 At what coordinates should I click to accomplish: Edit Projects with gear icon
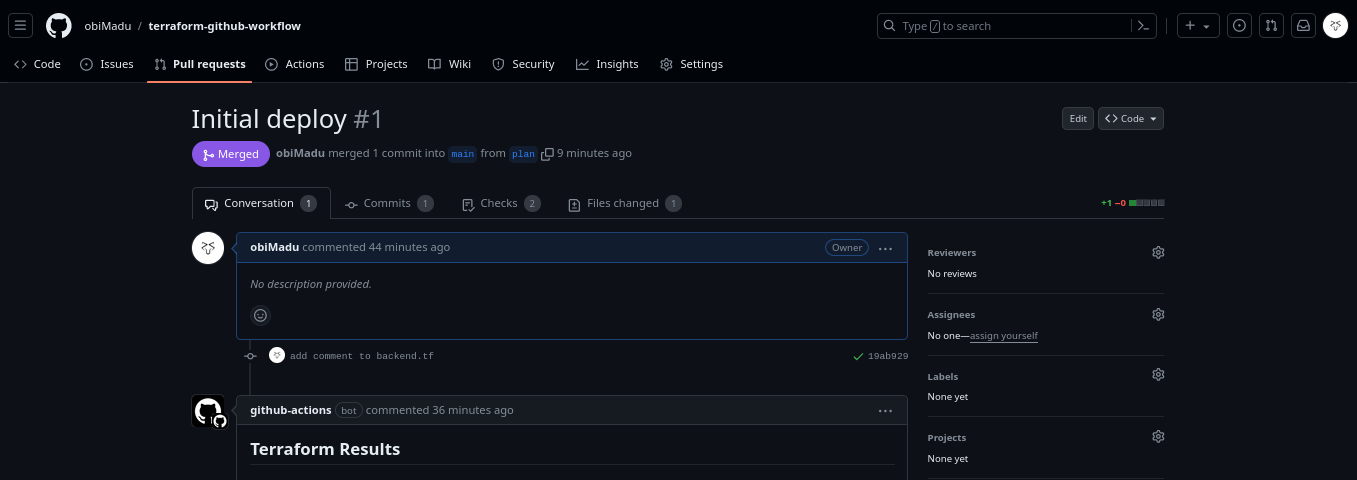[1158, 437]
